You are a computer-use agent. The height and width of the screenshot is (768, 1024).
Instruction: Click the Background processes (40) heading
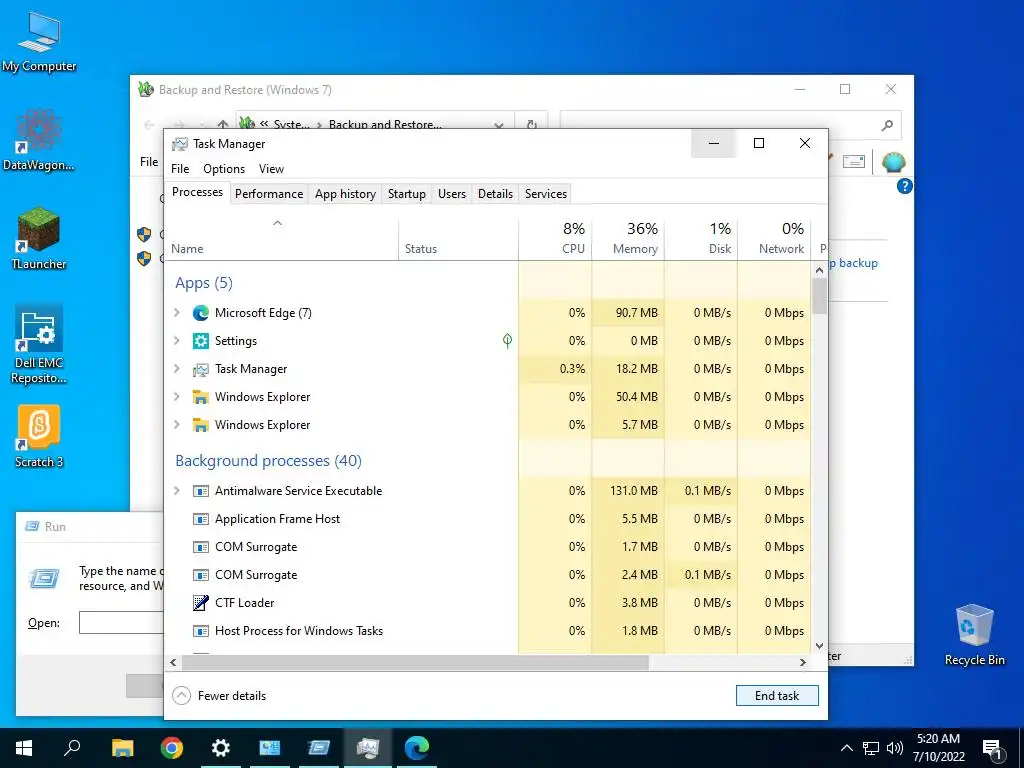point(268,461)
